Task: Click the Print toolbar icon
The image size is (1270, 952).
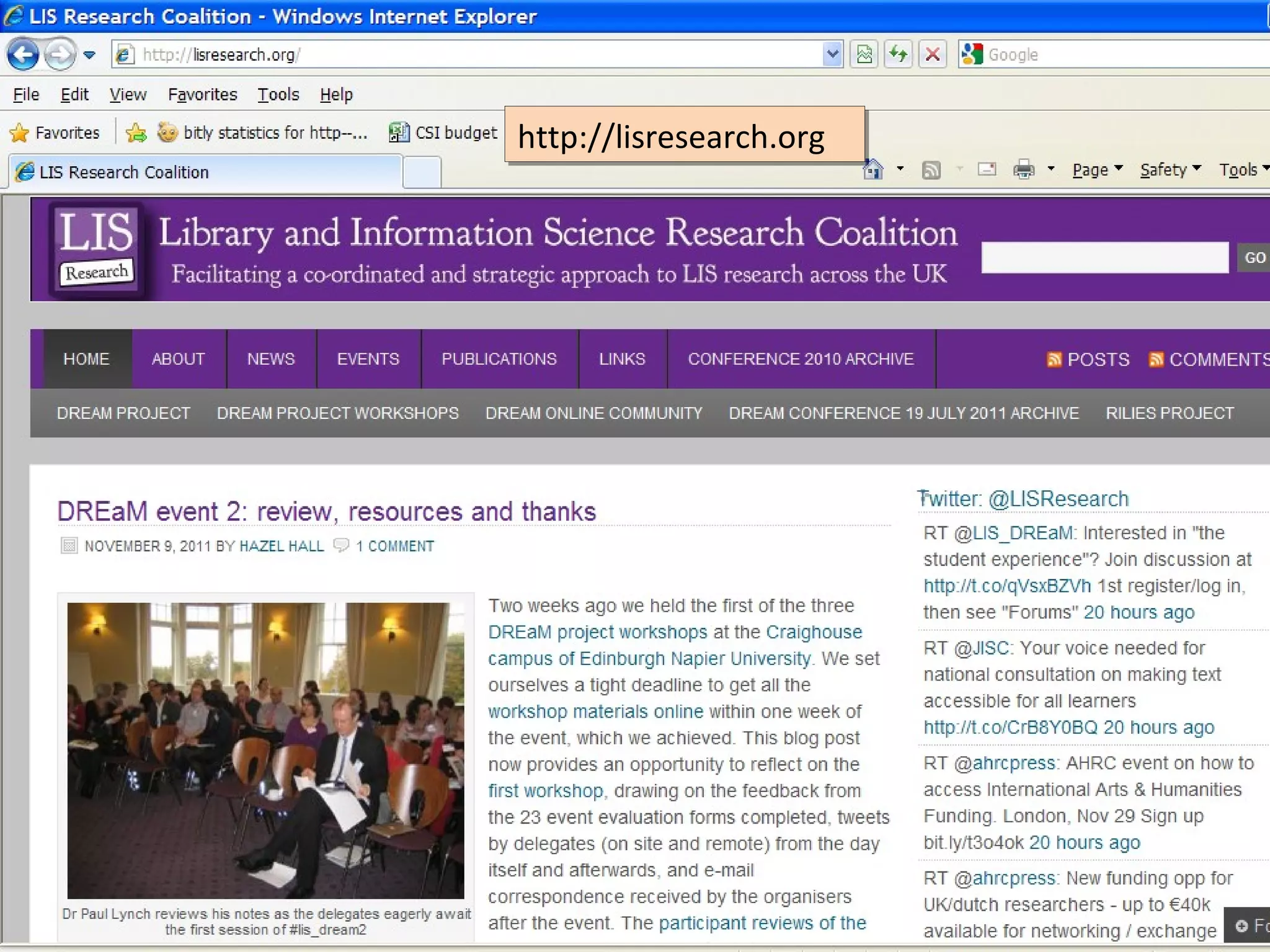Action: coord(1023,169)
